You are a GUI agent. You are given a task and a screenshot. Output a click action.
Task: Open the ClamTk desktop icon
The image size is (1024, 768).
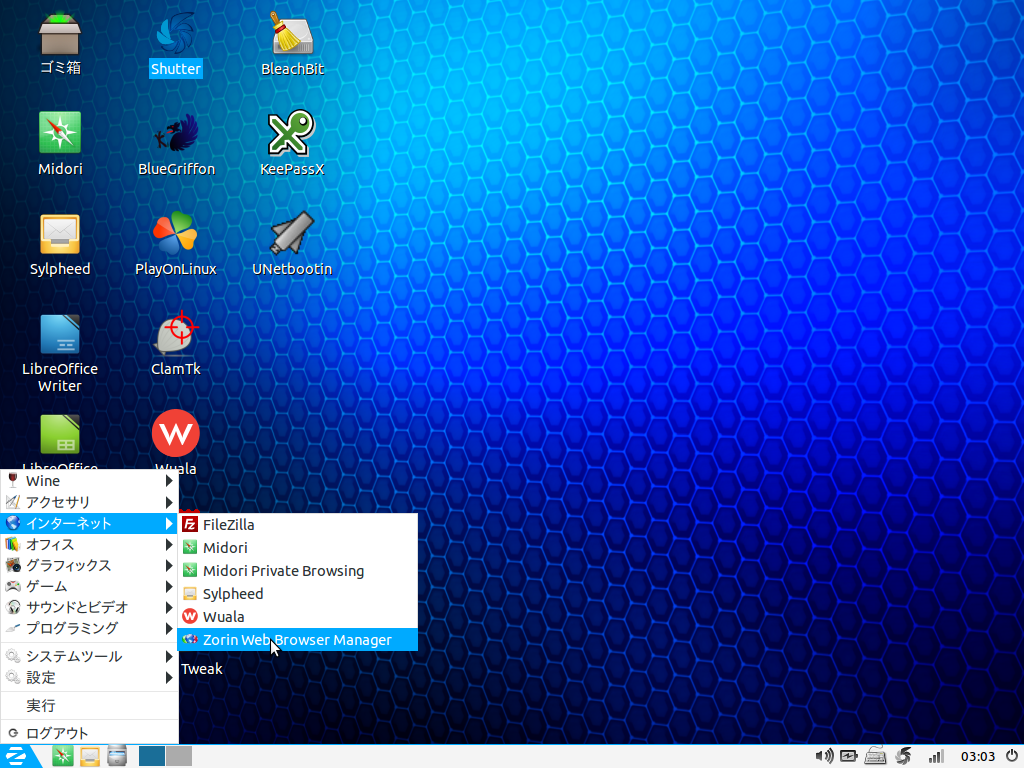(x=175, y=344)
